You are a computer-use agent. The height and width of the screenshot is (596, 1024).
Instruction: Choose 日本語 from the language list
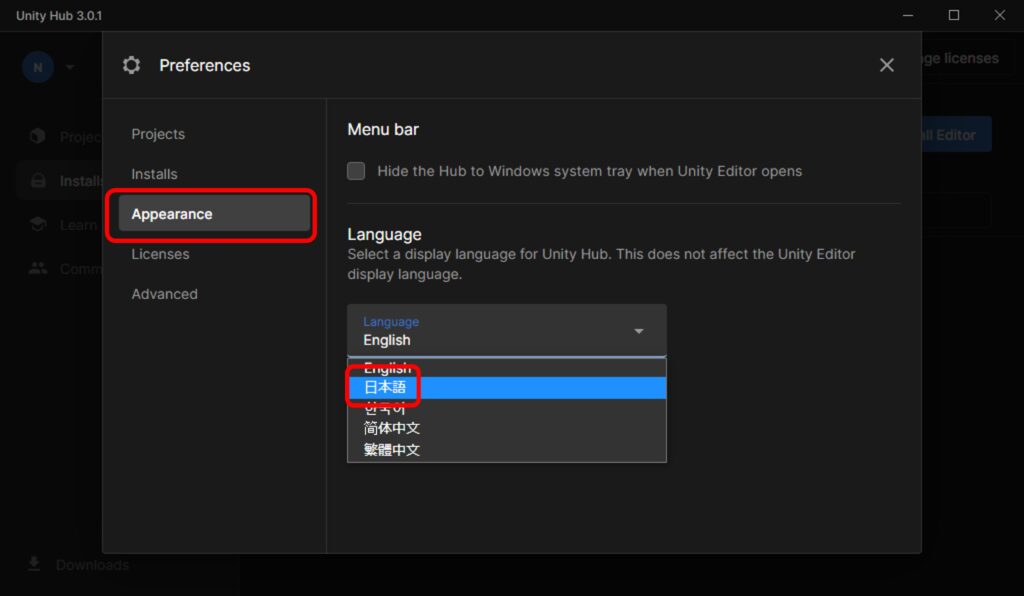click(507, 387)
